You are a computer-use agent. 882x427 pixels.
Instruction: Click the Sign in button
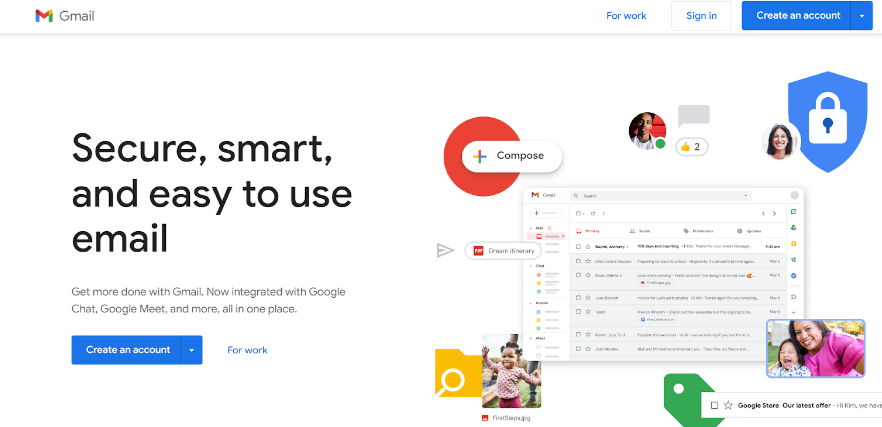[701, 16]
